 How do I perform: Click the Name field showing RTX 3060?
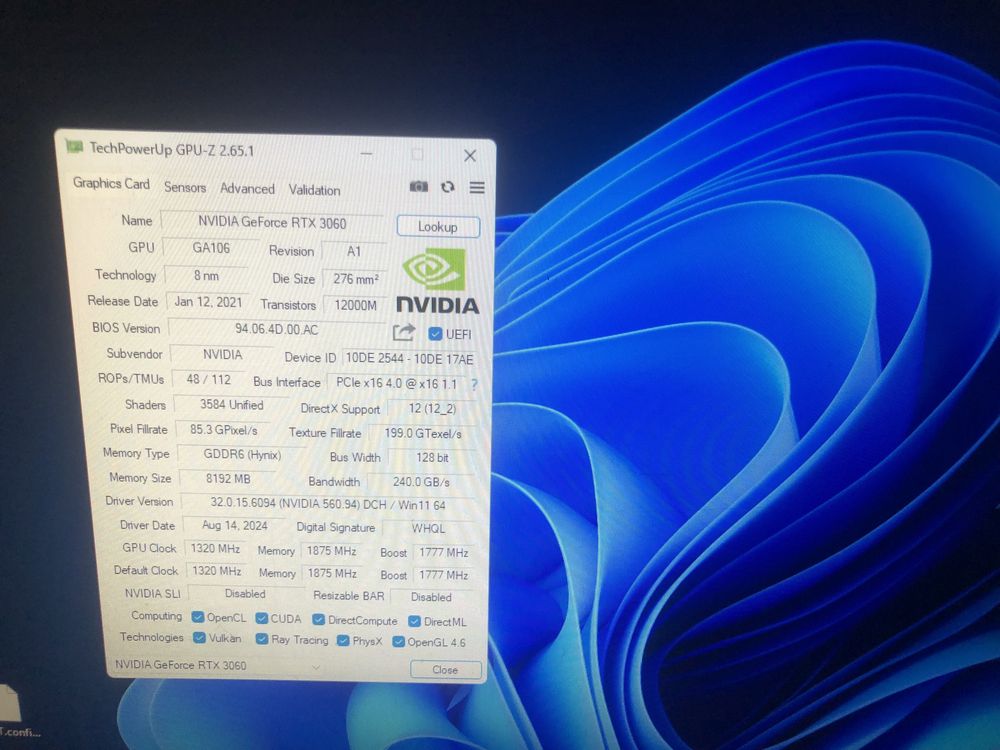click(x=272, y=223)
